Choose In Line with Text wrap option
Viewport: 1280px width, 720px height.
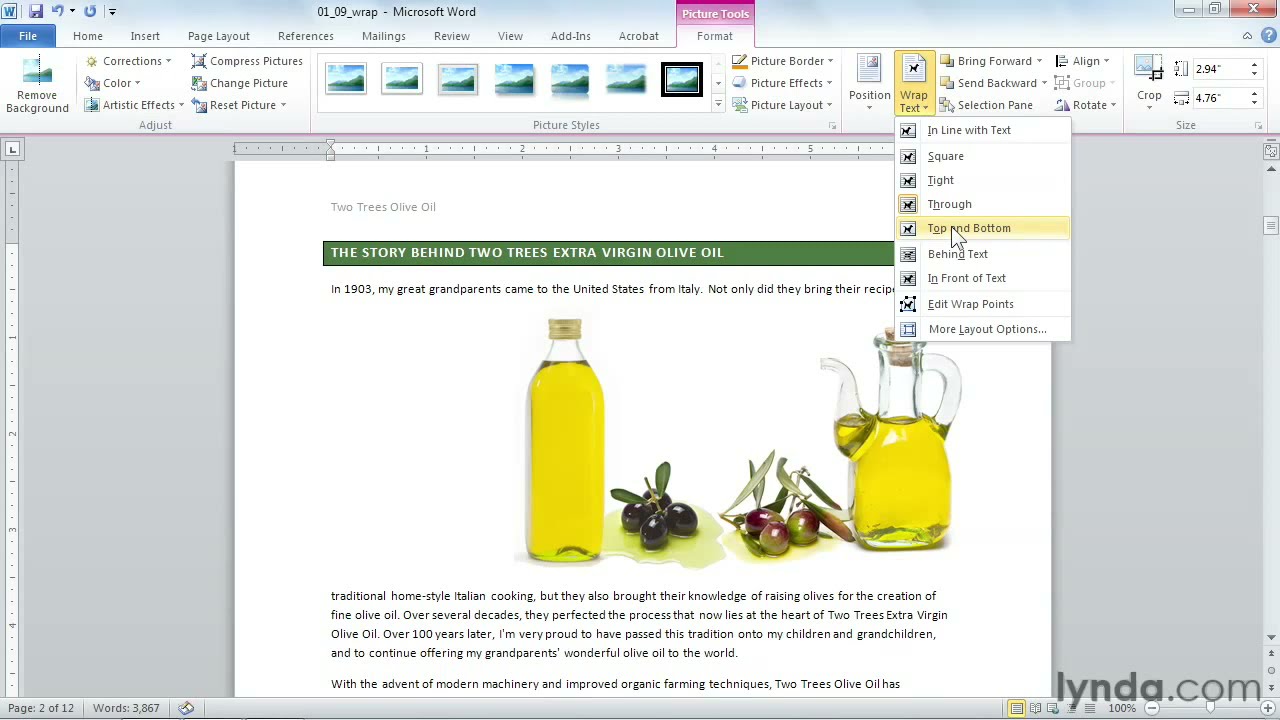pos(982,130)
